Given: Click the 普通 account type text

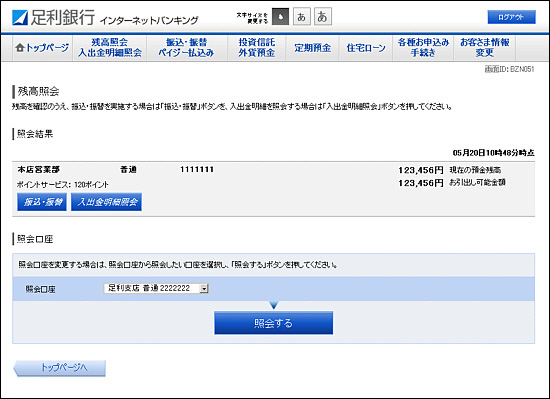Looking at the screenshot, I should click(128, 170).
